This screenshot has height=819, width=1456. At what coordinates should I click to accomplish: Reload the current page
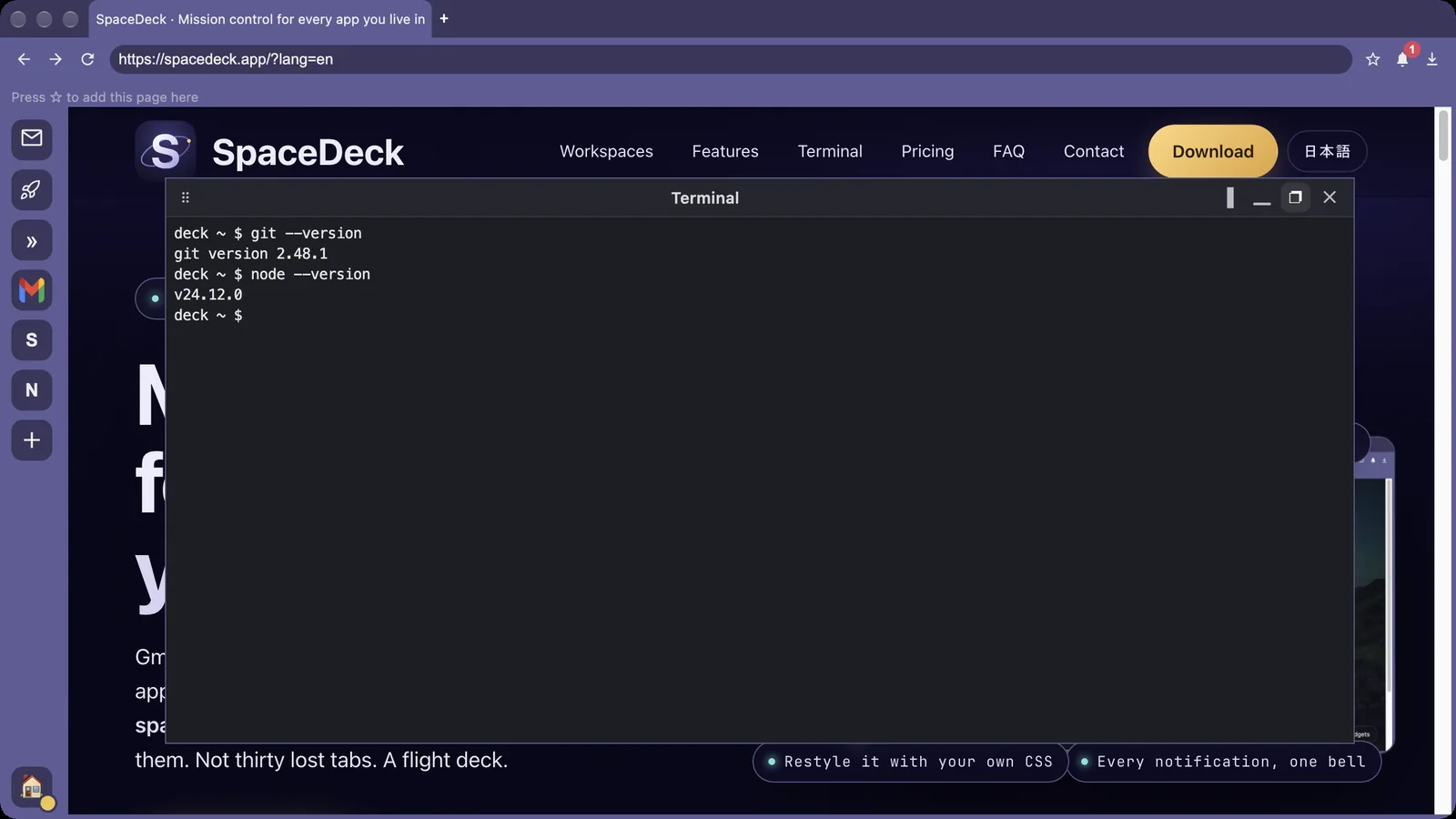[x=87, y=59]
